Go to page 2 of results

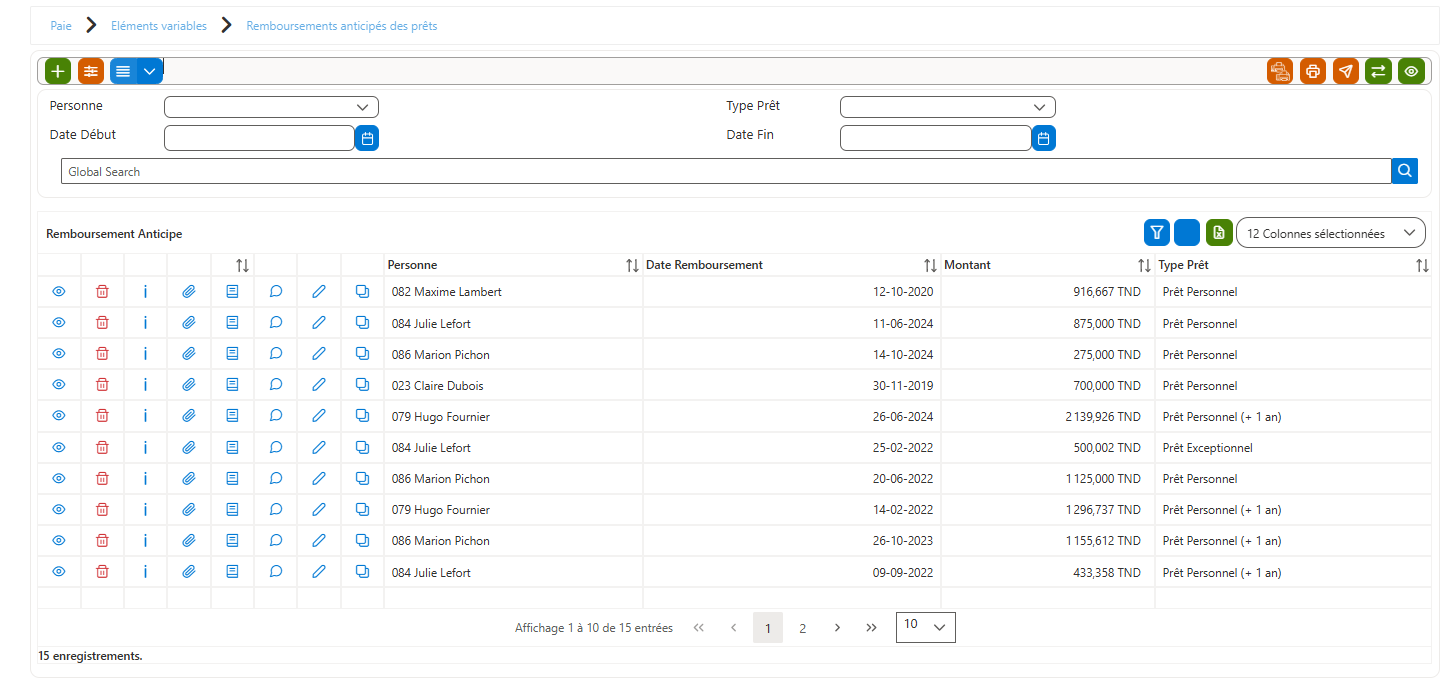pos(802,628)
